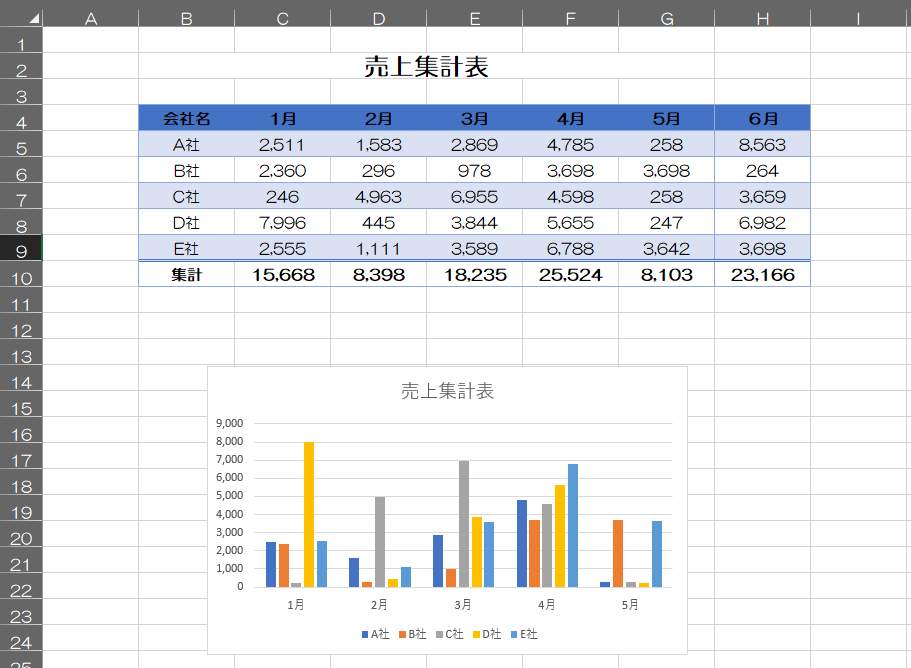Select D社 January value 7,996
This screenshot has height=668, width=911.
[282, 222]
